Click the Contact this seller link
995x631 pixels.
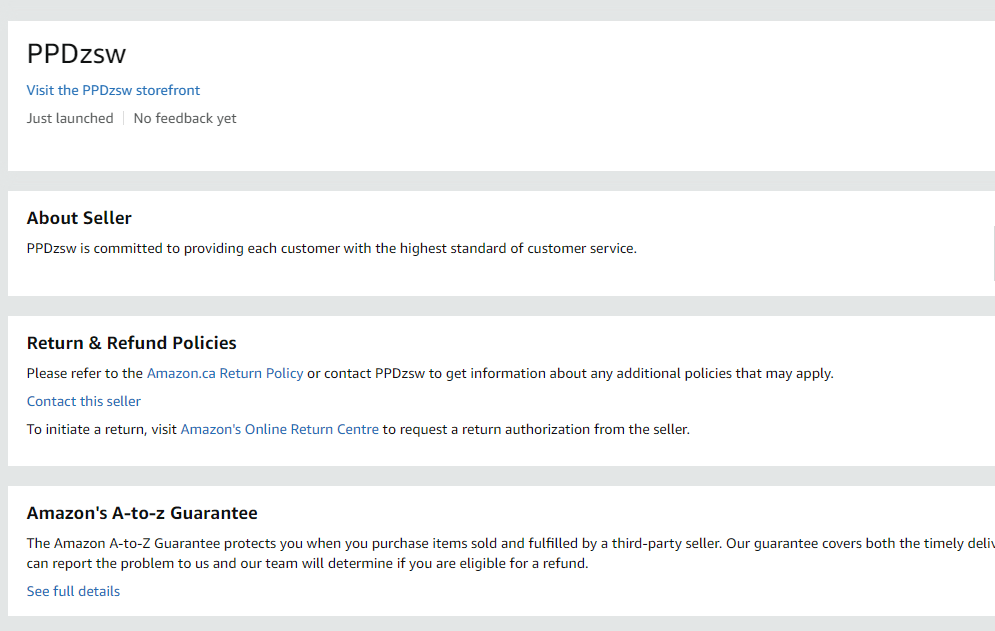tap(84, 401)
